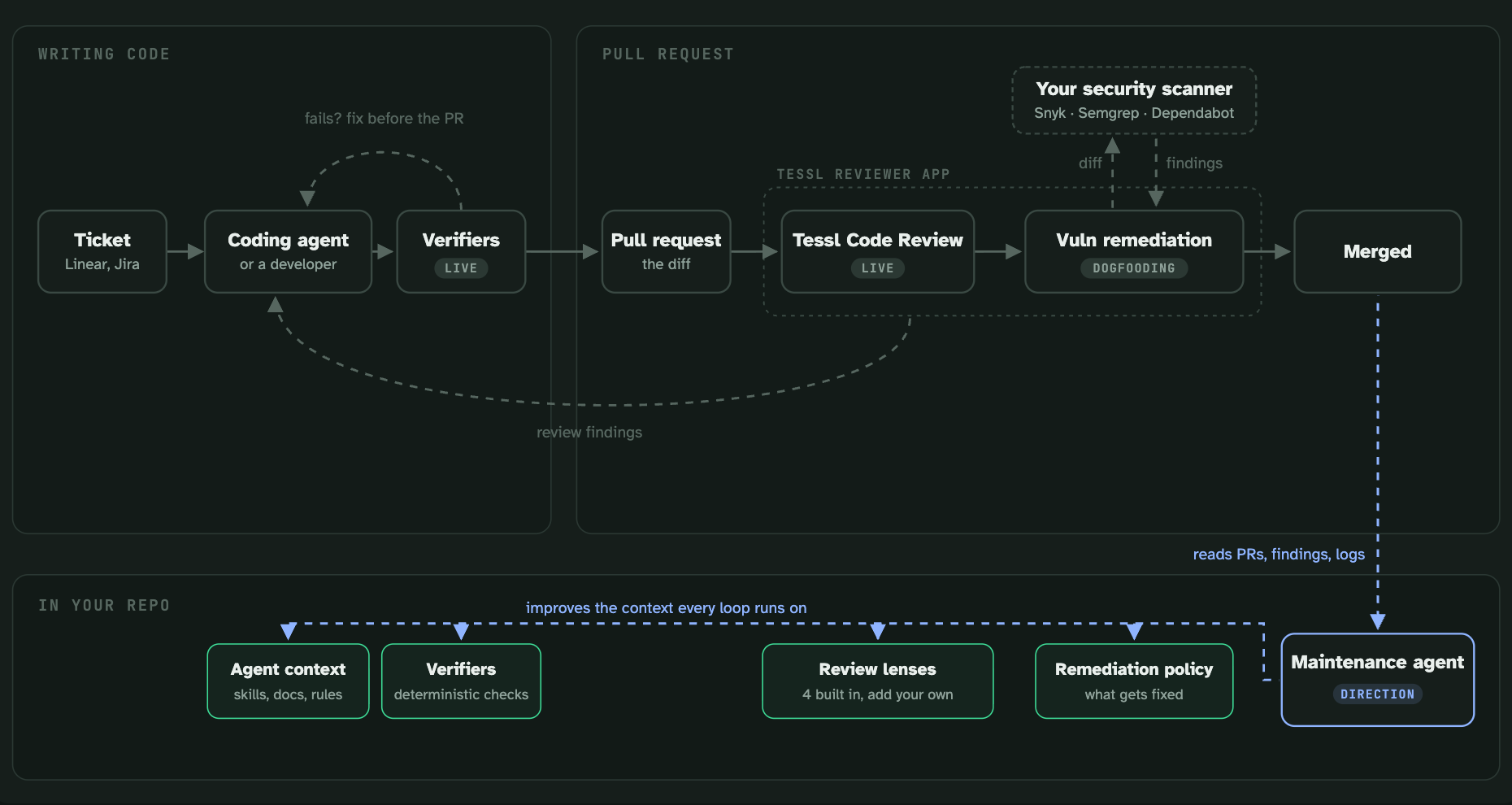Click the 'PULL REQUEST' section label

click(x=668, y=54)
